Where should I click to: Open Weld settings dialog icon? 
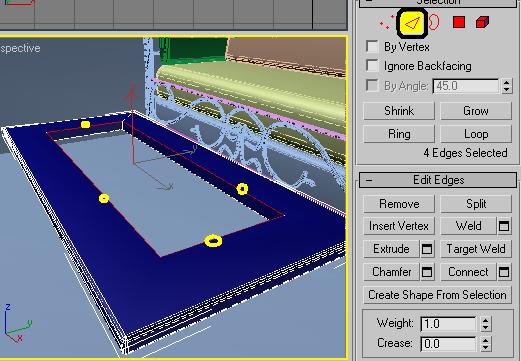click(x=504, y=226)
